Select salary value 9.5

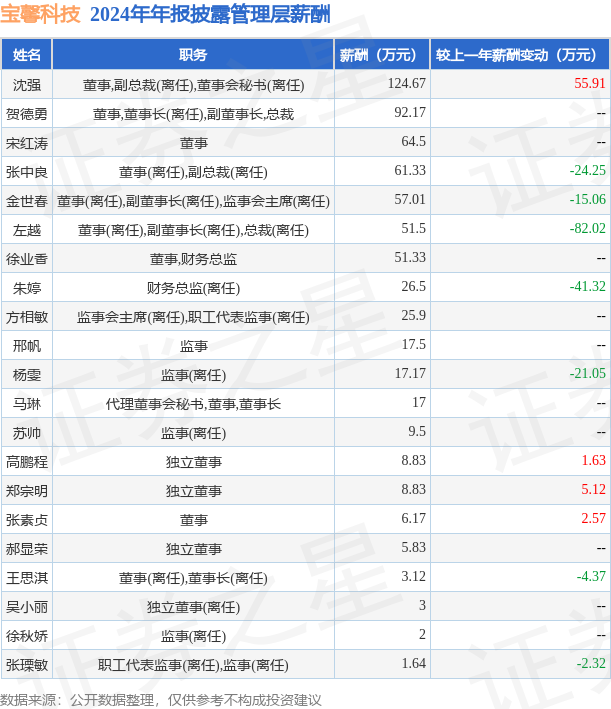(417, 431)
